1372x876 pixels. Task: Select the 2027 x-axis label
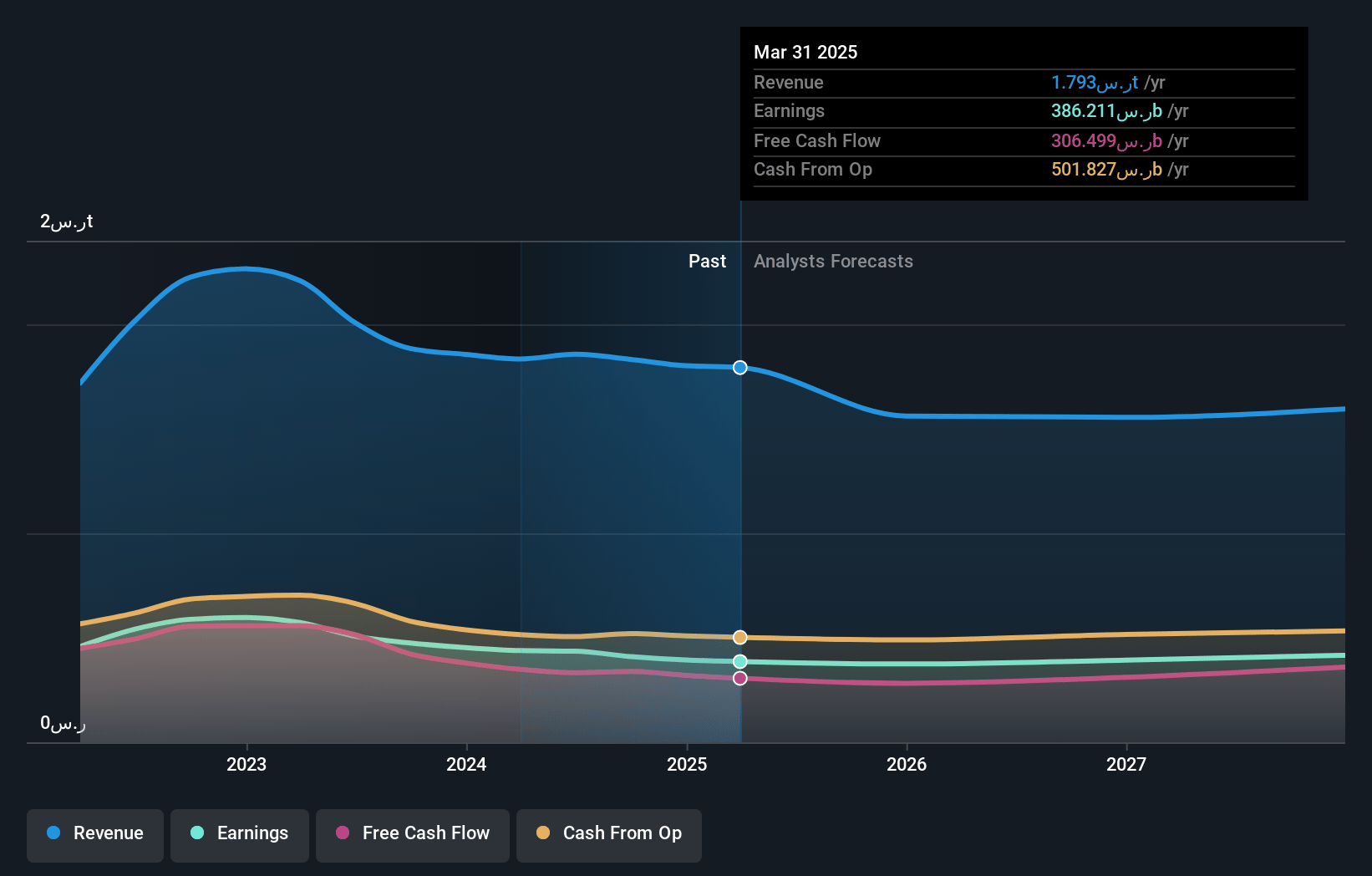coord(1126,764)
